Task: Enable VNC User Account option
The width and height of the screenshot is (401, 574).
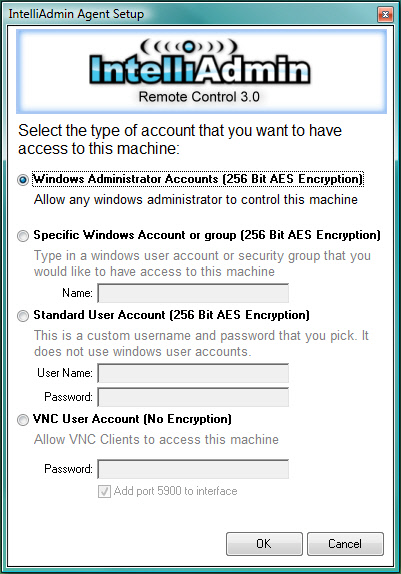Action: click(23, 420)
